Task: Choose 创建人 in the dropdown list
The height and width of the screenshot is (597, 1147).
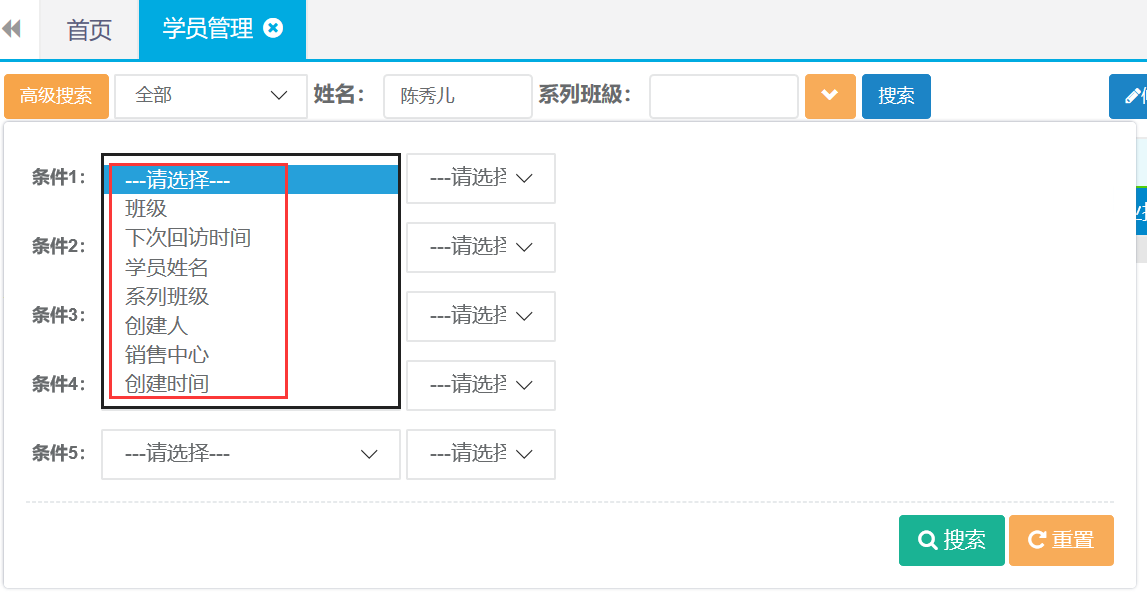Action: [156, 325]
